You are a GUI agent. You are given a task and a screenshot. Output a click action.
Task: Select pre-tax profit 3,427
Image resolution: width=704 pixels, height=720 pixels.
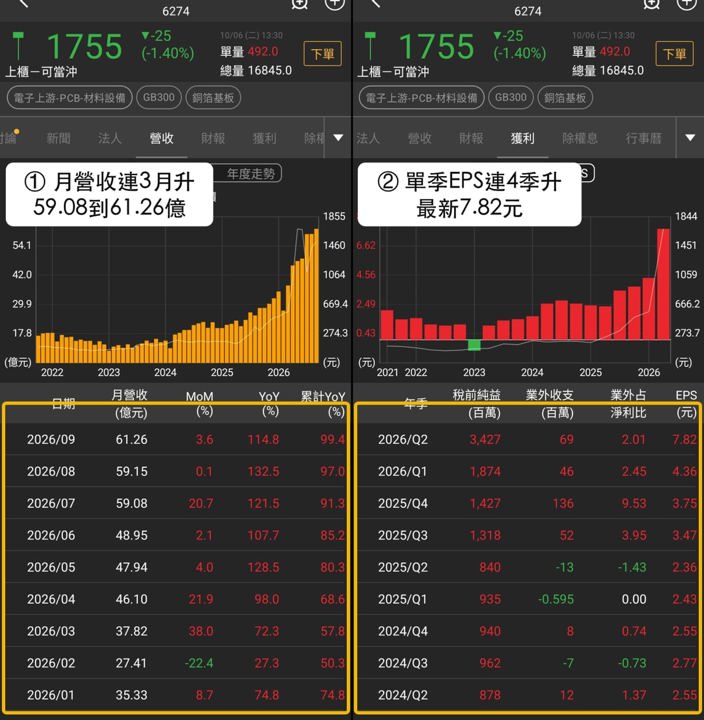point(485,439)
